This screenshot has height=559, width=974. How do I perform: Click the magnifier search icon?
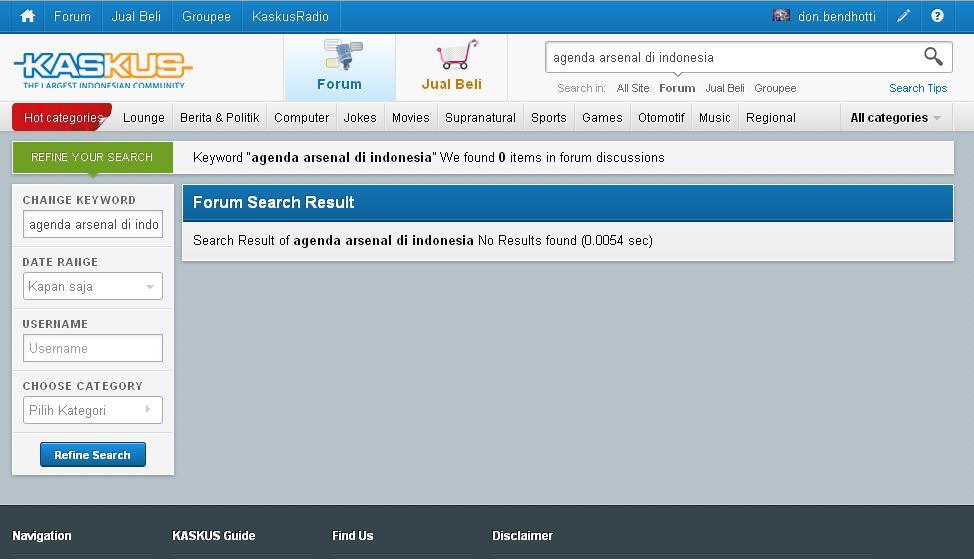point(932,57)
